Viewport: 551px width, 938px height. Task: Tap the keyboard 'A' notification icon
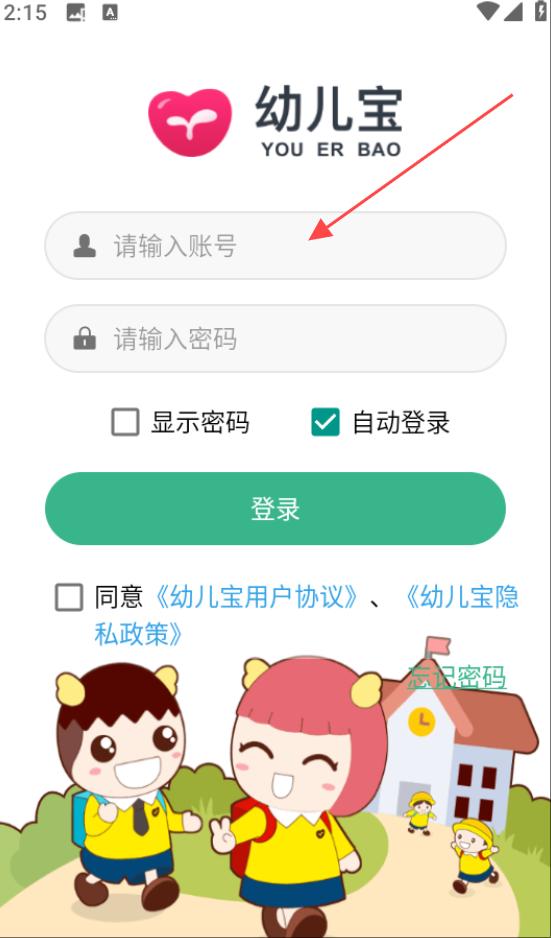click(x=110, y=12)
